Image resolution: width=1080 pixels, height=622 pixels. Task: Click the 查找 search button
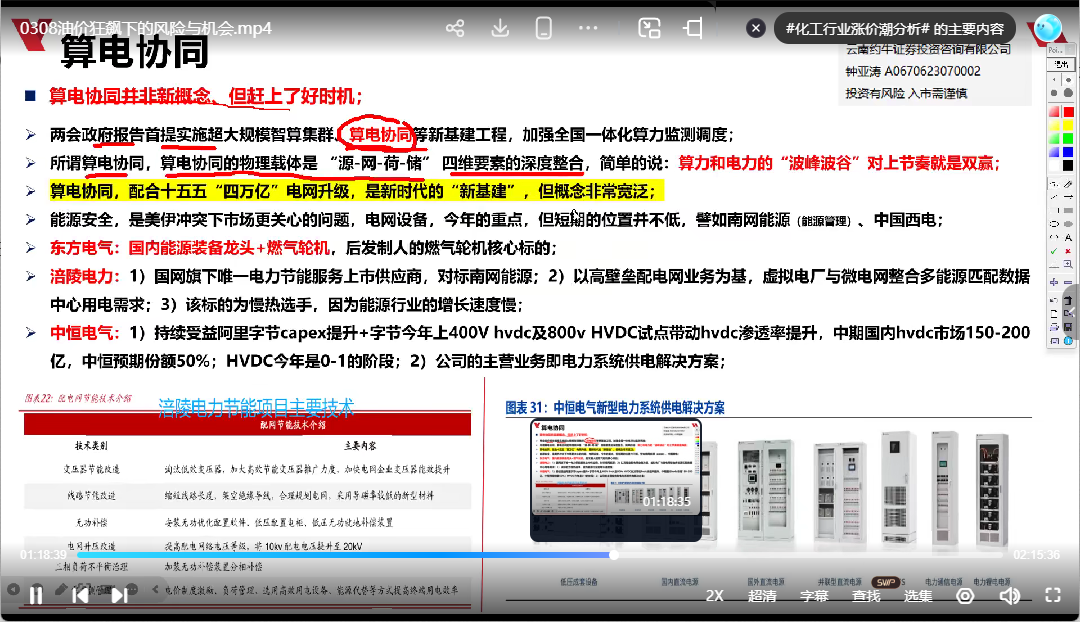866,596
